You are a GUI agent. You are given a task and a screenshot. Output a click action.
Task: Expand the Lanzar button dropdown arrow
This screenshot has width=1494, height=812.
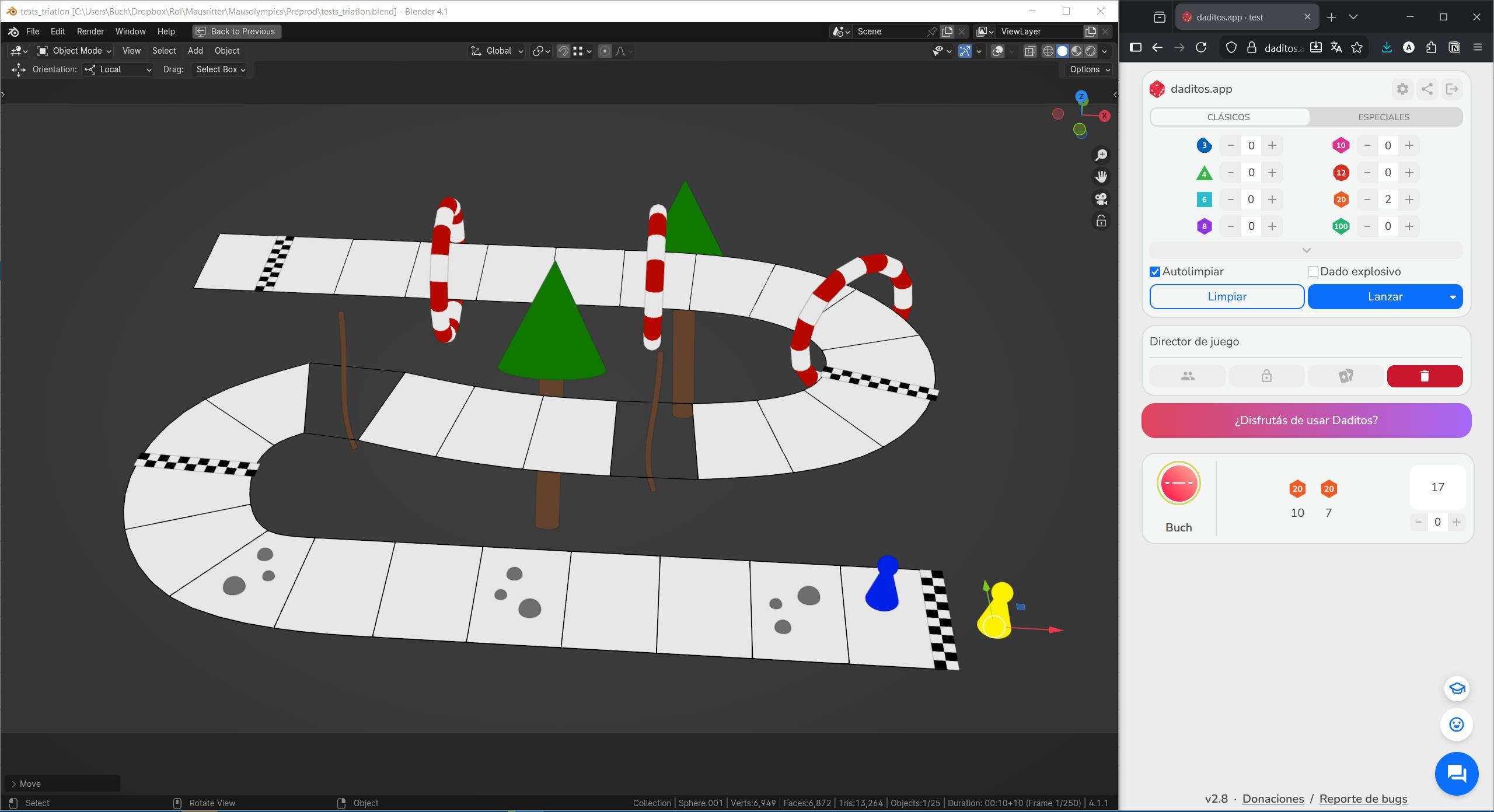click(x=1453, y=297)
